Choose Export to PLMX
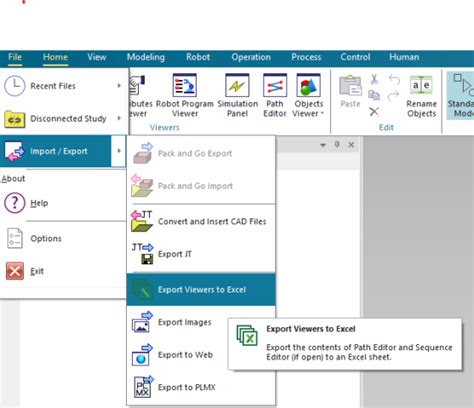The width and height of the screenshot is (474, 408). pyautogui.click(x=201, y=387)
